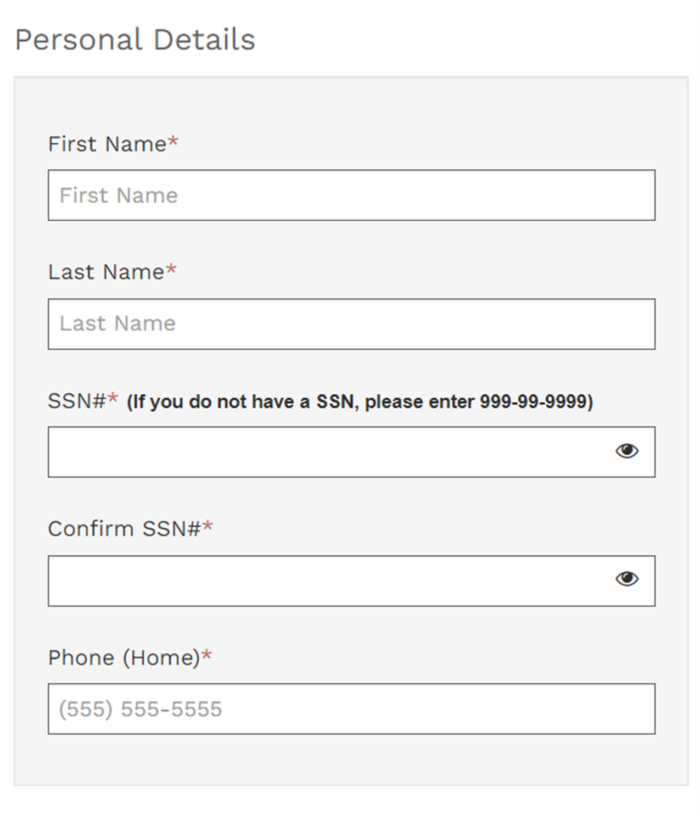Screen dimensions: 700x815
Task: Reveal the Confirm SSN# entry via eye icon
Action: point(627,579)
